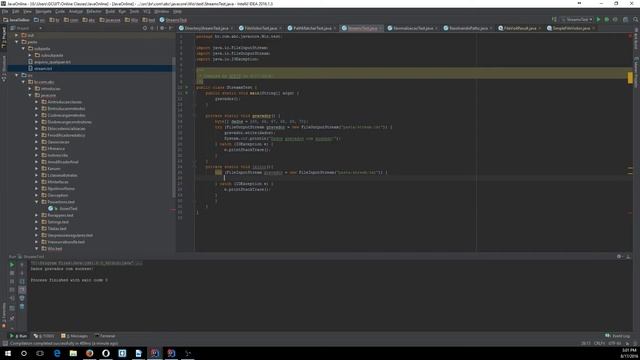The width and height of the screenshot is (640, 360).
Task: Hide the Project panel with the hide icon
Action: point(170,28)
